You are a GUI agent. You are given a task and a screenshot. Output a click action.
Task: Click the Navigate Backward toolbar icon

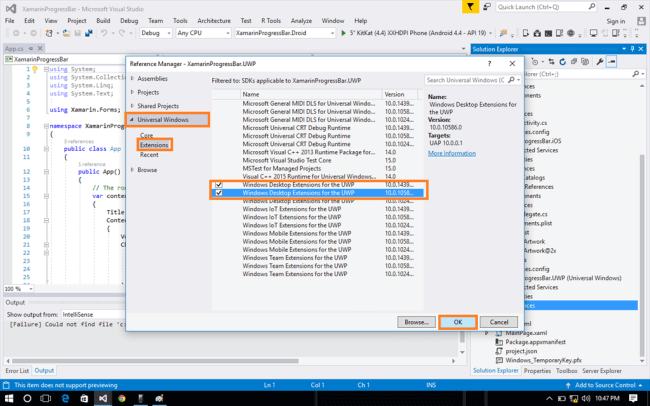click(16, 33)
